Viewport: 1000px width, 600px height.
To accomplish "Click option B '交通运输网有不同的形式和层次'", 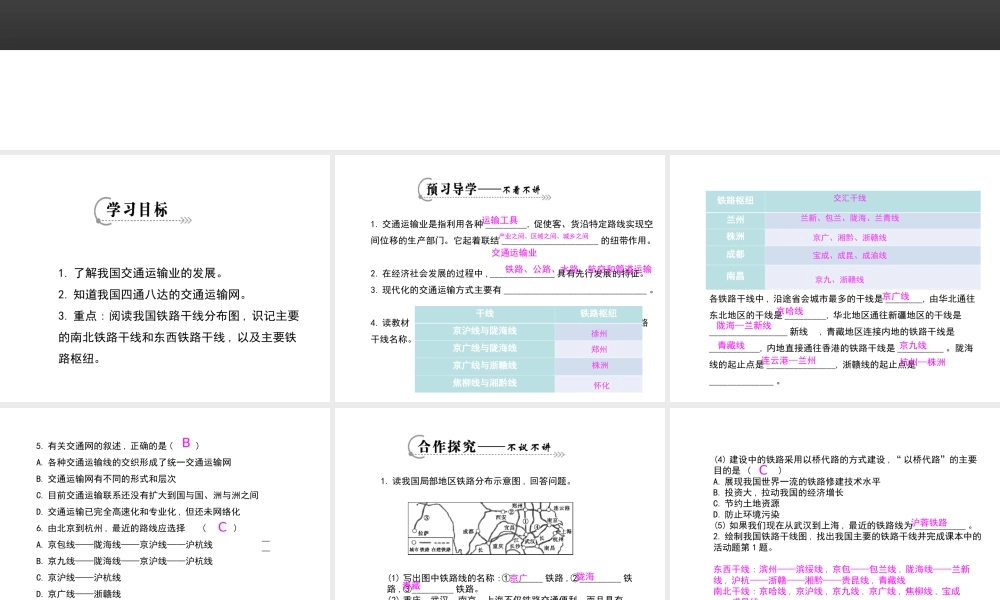I will coord(106,479).
